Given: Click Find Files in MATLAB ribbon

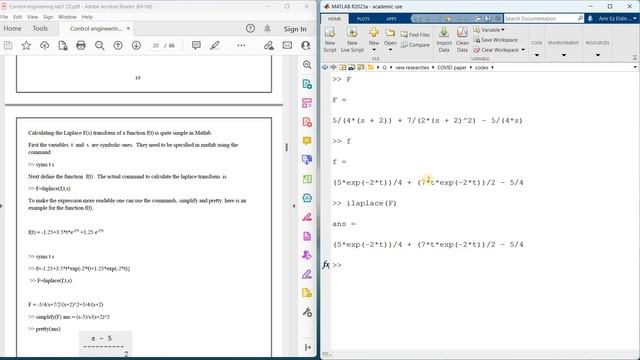Looking at the screenshot, I should 416,35.
